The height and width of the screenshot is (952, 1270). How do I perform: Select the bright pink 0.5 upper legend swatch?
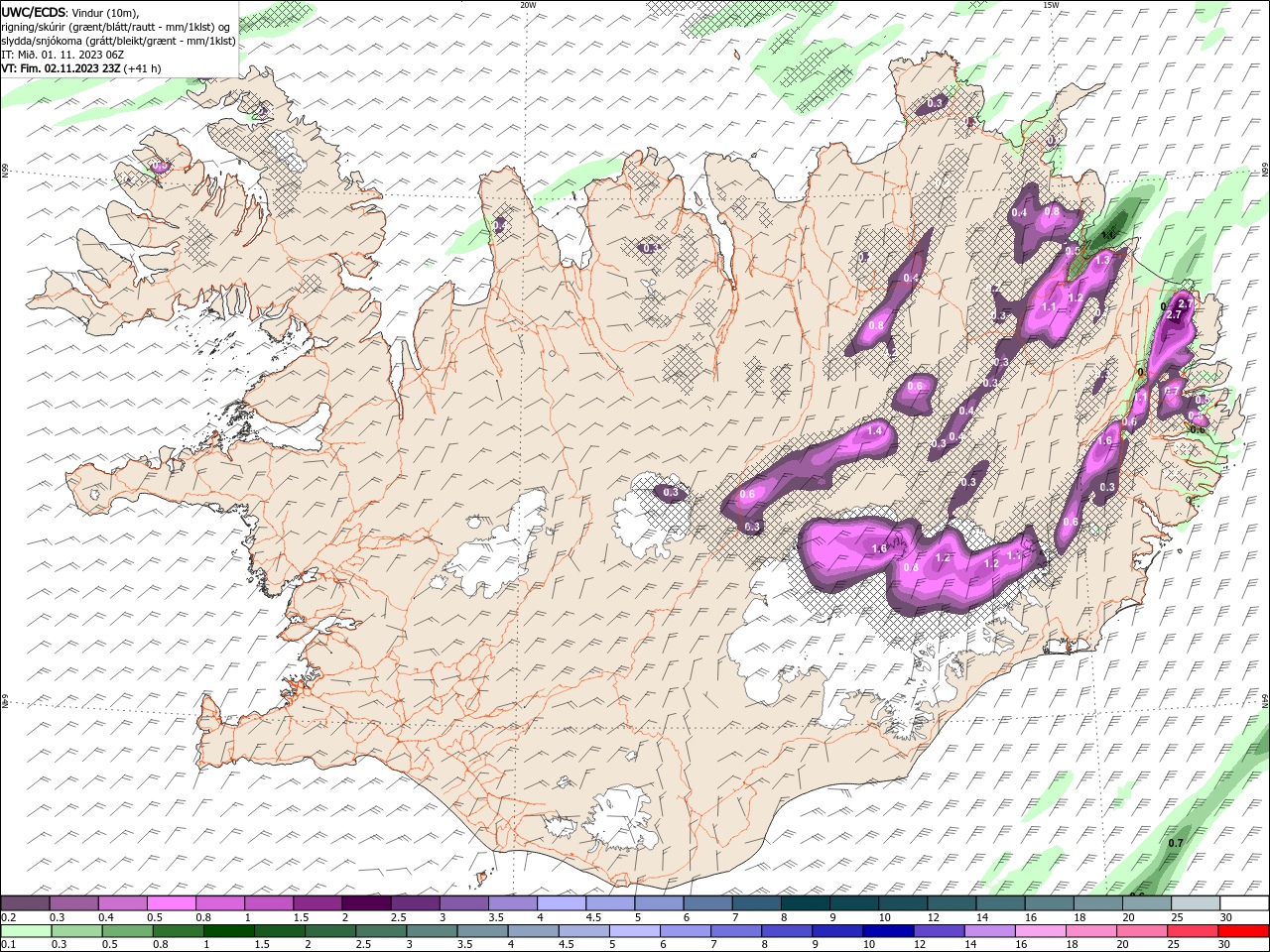tap(171, 903)
